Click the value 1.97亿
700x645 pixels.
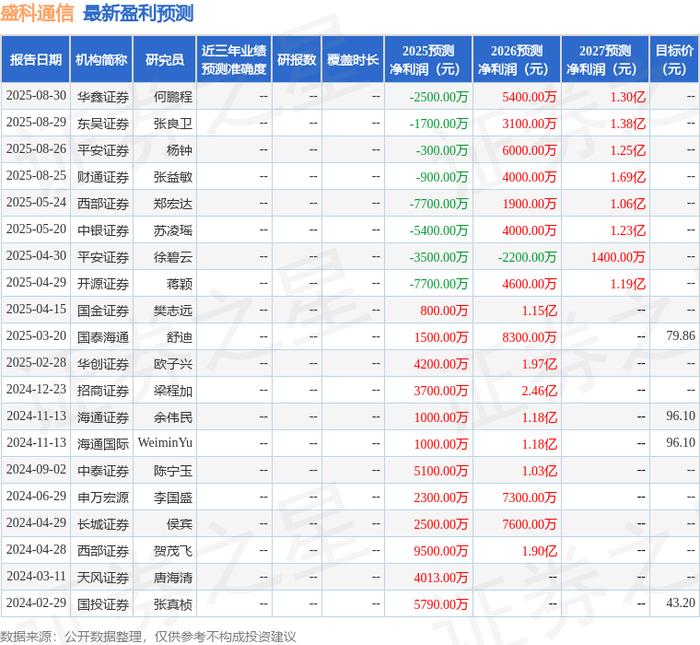[539, 364]
